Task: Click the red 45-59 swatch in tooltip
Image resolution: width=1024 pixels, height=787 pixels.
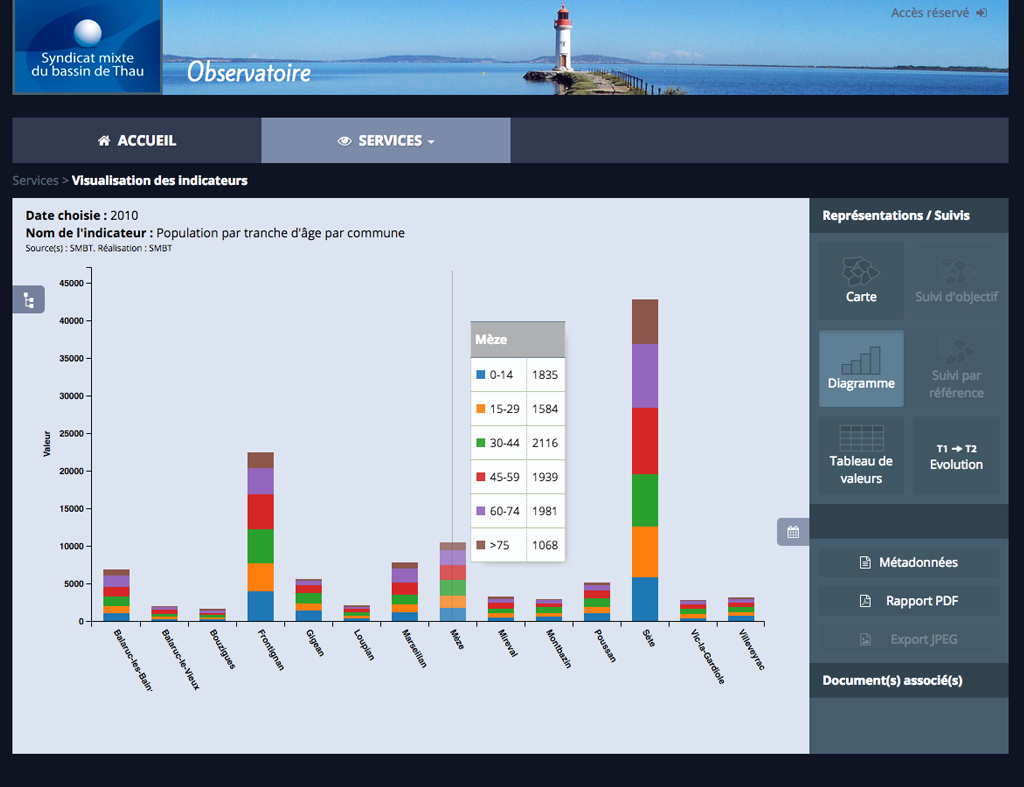Action: [x=481, y=477]
